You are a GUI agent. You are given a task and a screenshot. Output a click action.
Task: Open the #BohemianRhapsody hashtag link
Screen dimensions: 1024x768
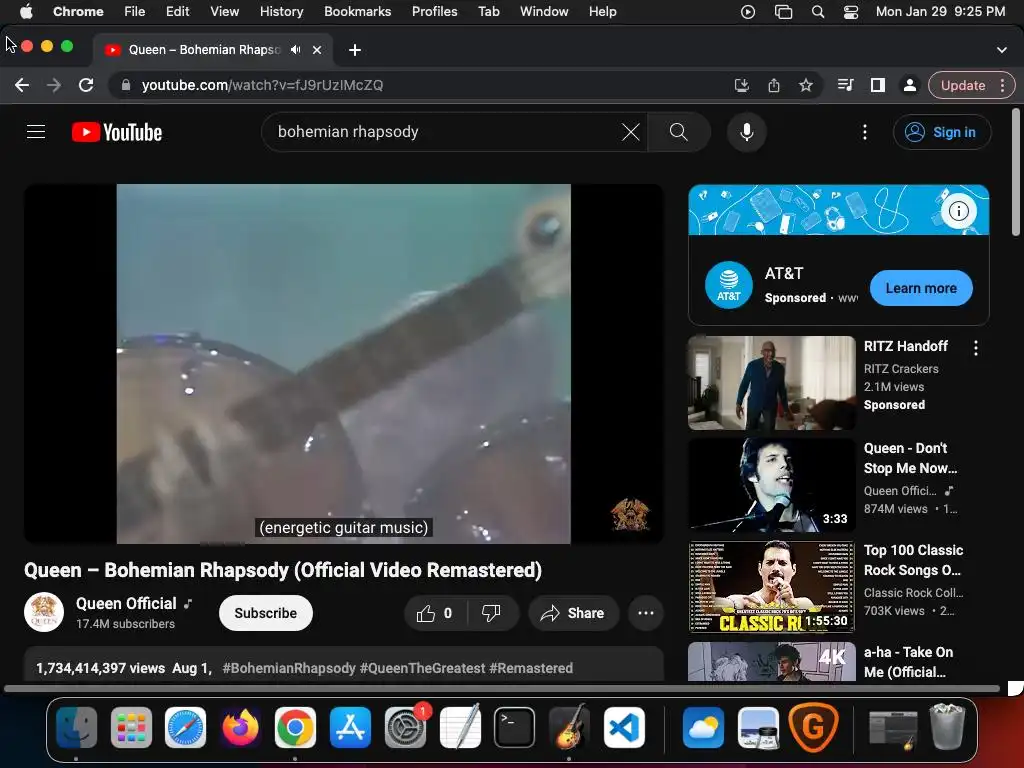coord(289,668)
